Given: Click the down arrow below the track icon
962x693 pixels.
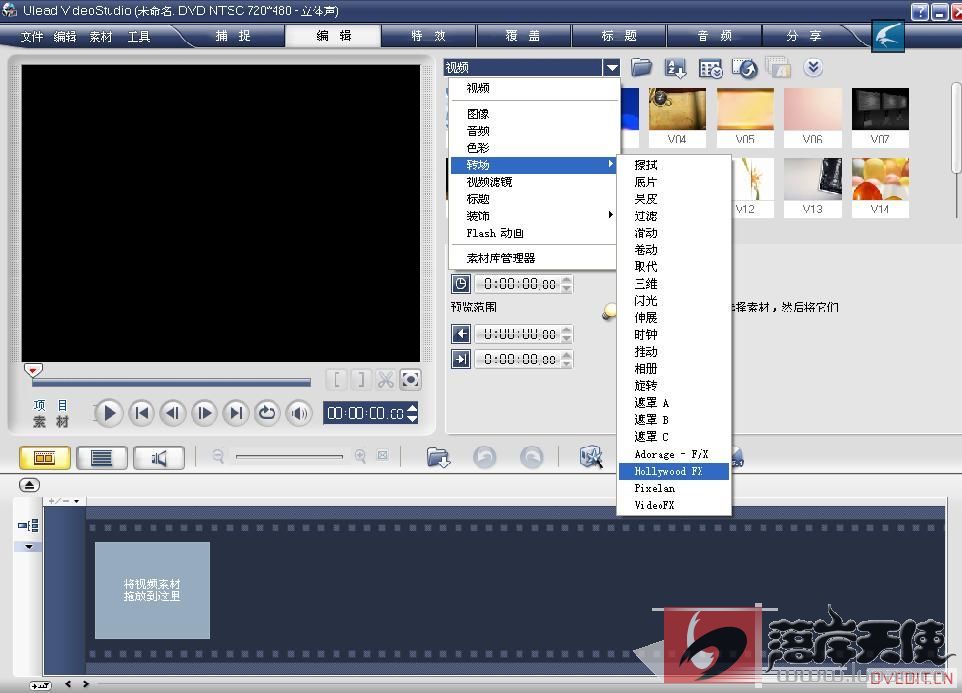Looking at the screenshot, I should [x=28, y=546].
